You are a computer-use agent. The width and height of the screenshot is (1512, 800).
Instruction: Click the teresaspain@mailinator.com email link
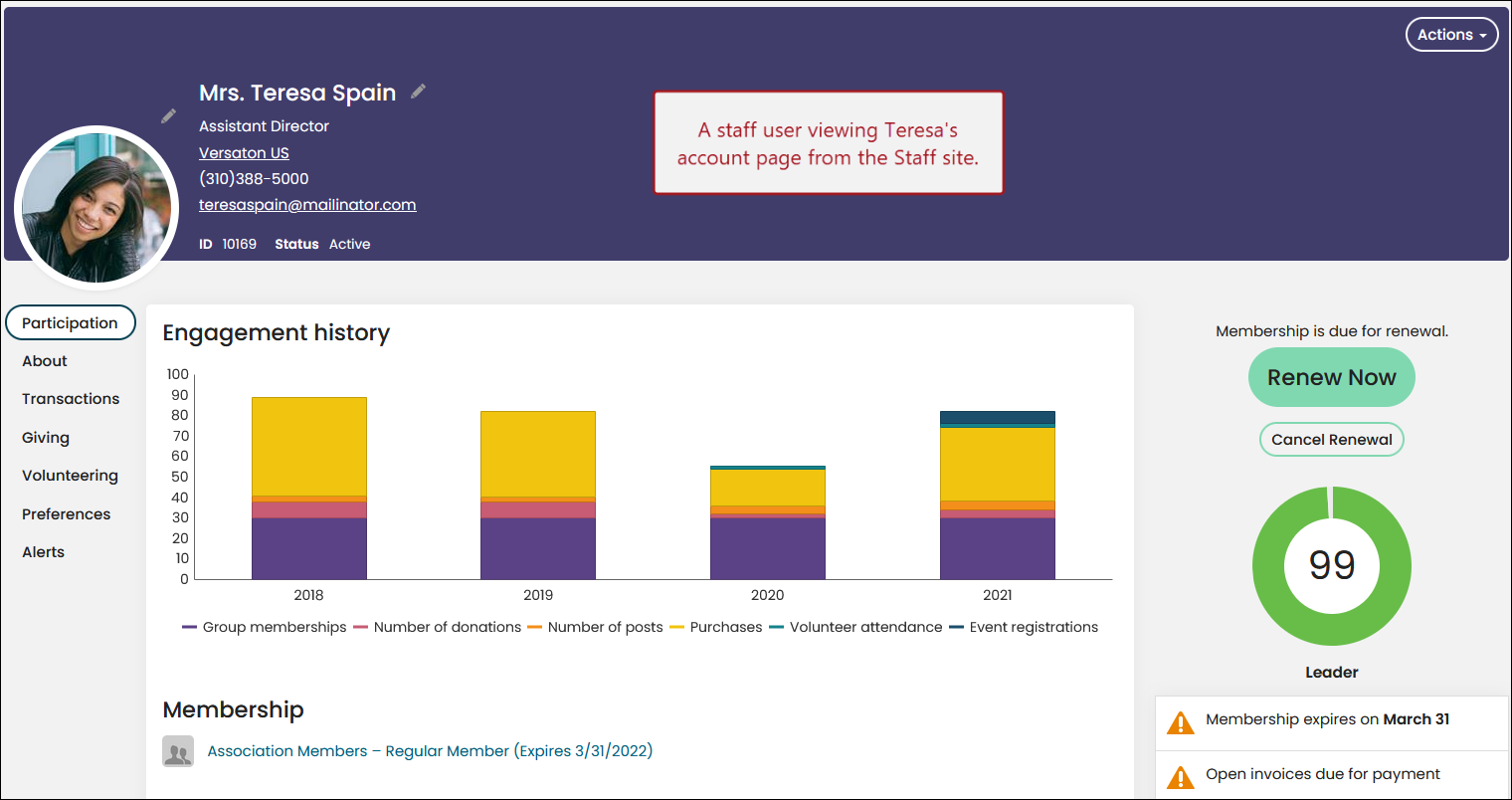tap(307, 205)
